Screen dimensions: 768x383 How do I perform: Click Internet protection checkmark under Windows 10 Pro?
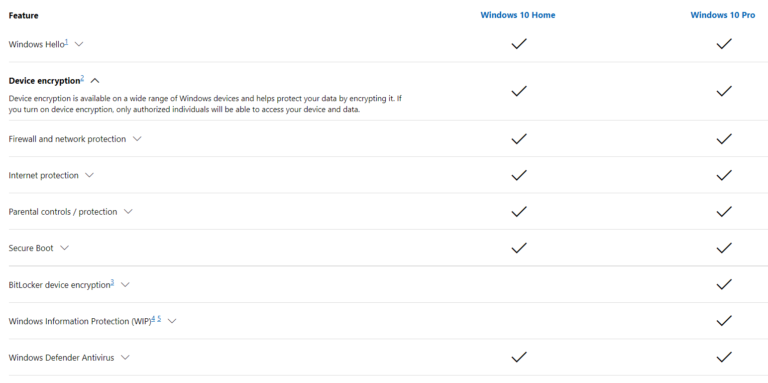(724, 175)
